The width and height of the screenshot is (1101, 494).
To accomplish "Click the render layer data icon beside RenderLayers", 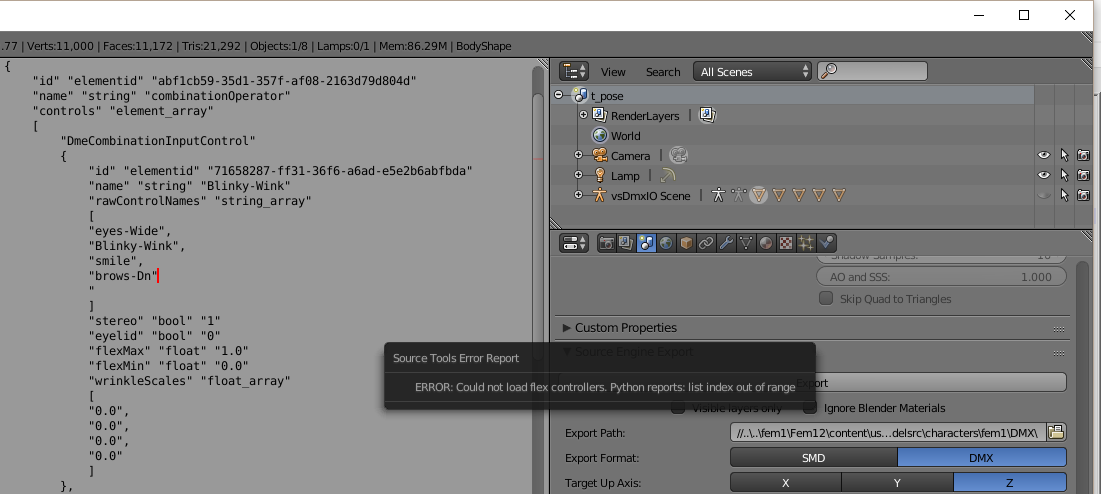I will (707, 115).
